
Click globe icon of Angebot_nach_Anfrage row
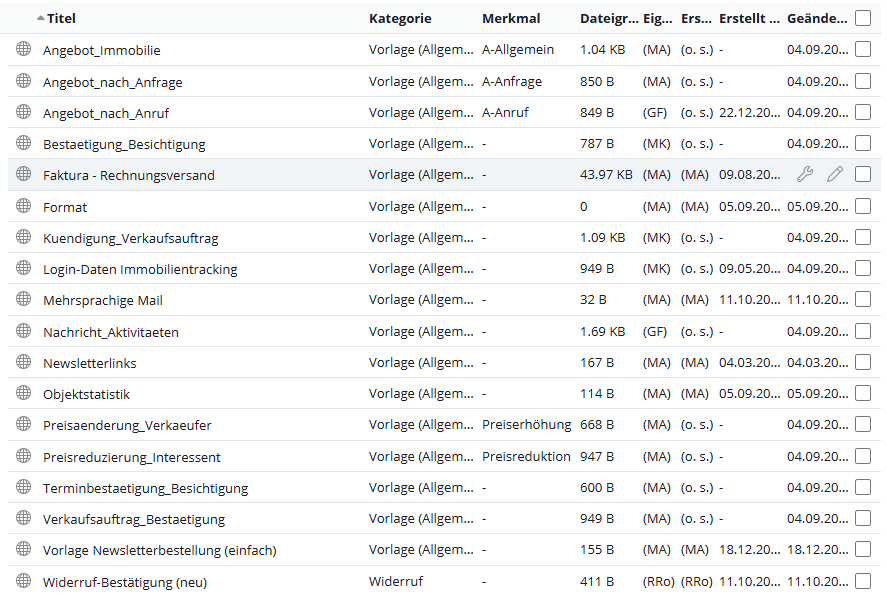23,81
